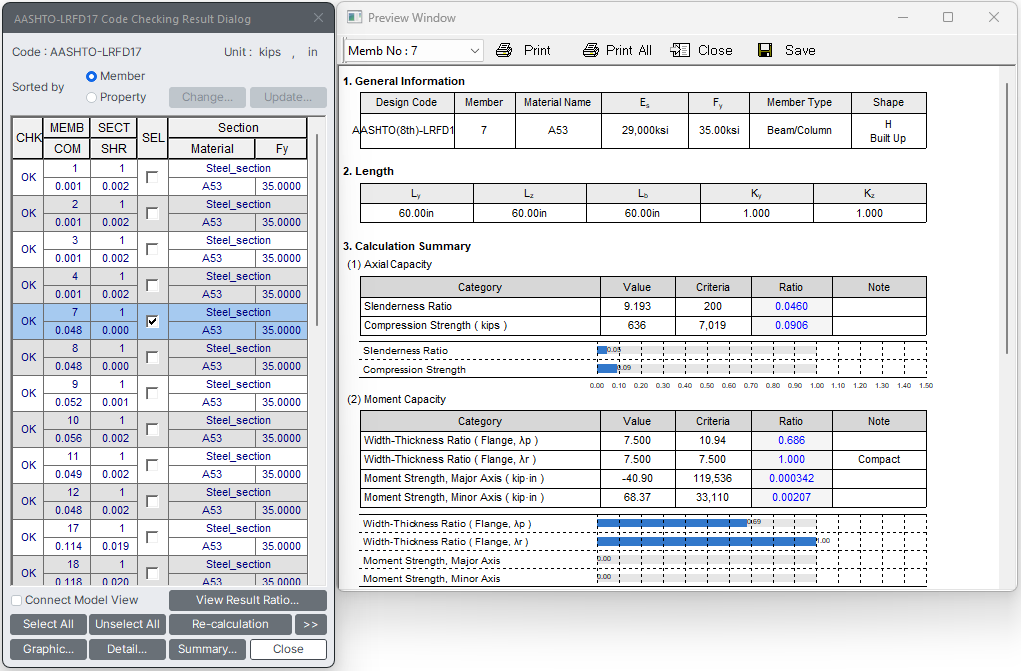Click the Material column header
Image resolution: width=1021 pixels, height=671 pixels.
coord(212,149)
